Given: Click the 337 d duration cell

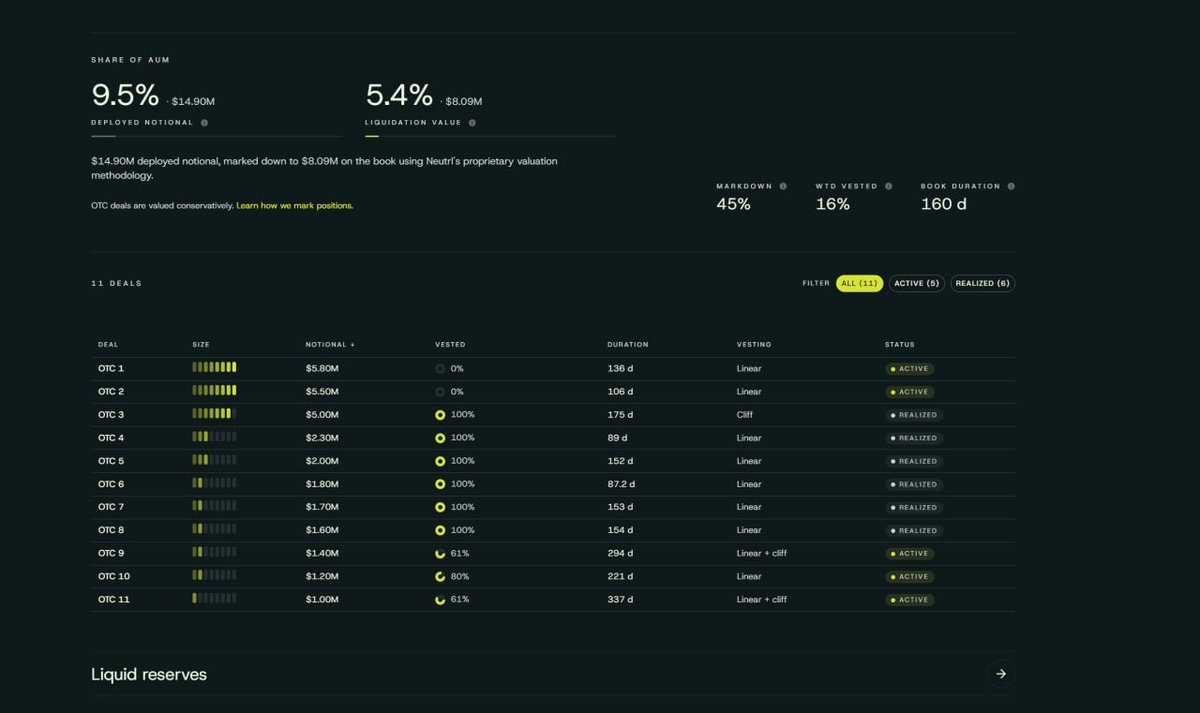Looking at the screenshot, I should pyautogui.click(x=620, y=600).
